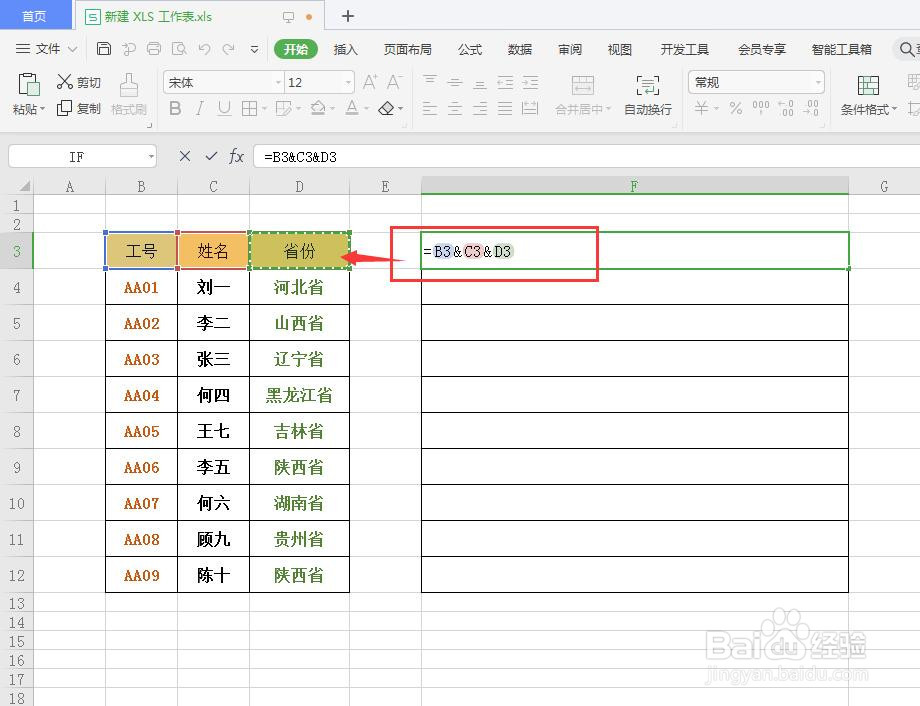This screenshot has width=920, height=706.
Task: Click the Copy button
Action: point(79,108)
